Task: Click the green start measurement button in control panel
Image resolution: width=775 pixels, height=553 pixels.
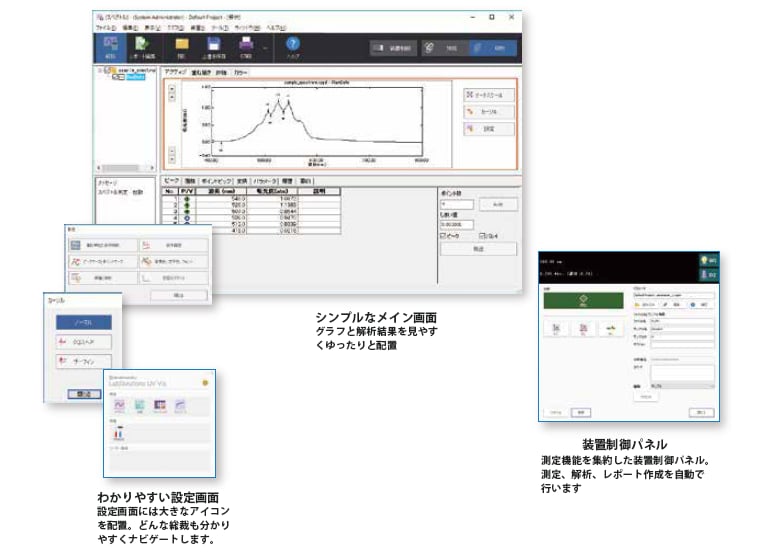Action: (x=583, y=300)
